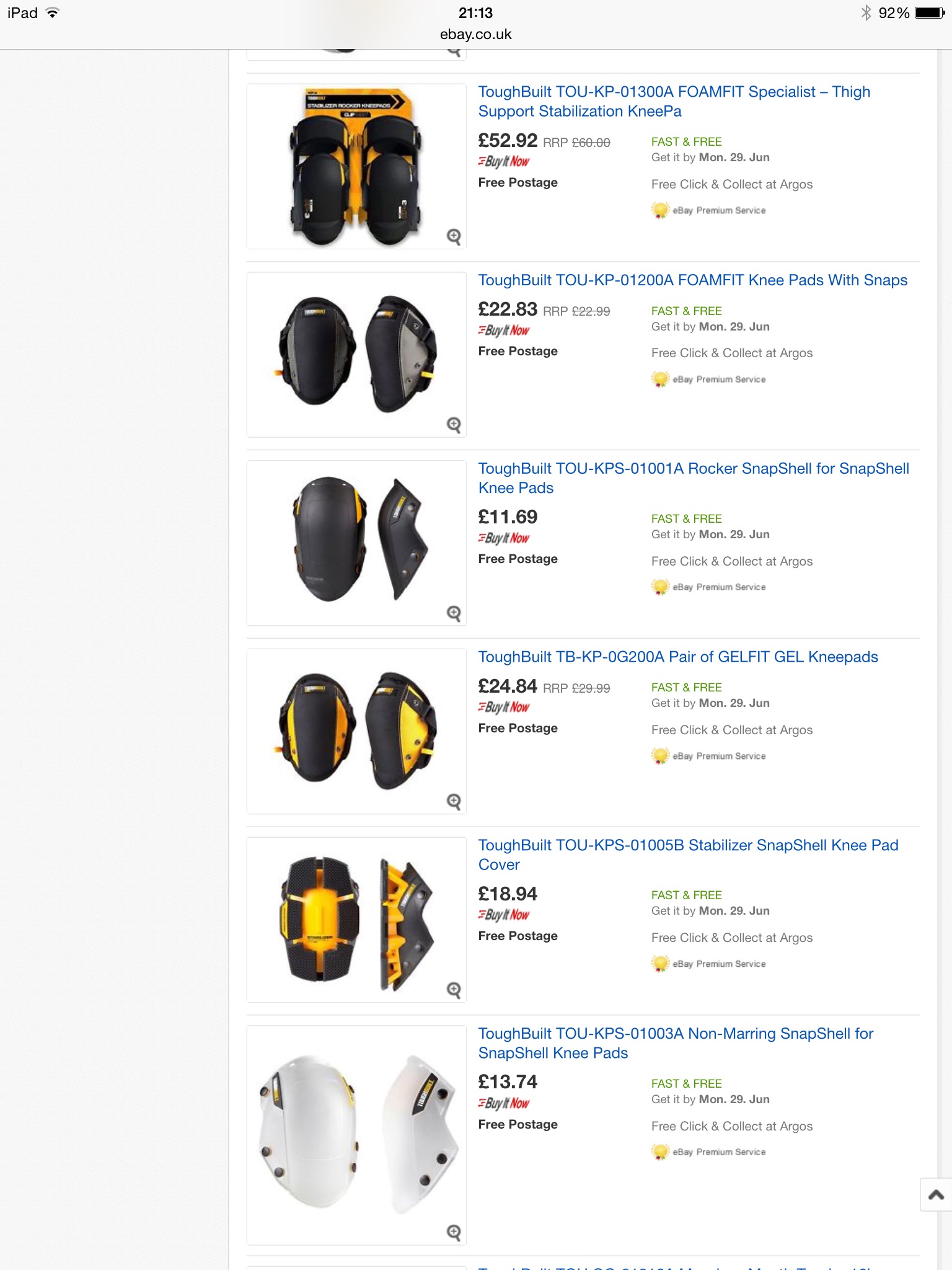This screenshot has width=952, height=1270.
Task: Open TOU-KP-01200A FOAMFIT Knee Pads listing
Action: (x=692, y=280)
